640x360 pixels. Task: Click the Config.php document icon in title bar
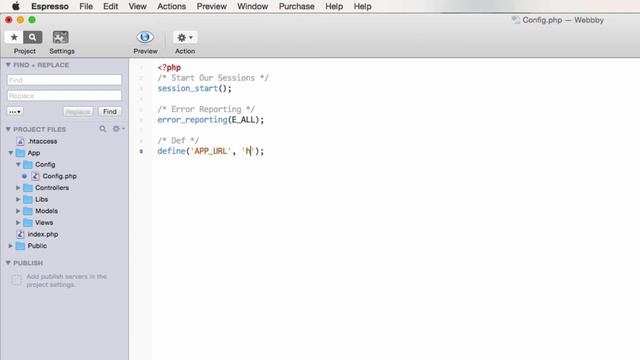(x=516, y=20)
